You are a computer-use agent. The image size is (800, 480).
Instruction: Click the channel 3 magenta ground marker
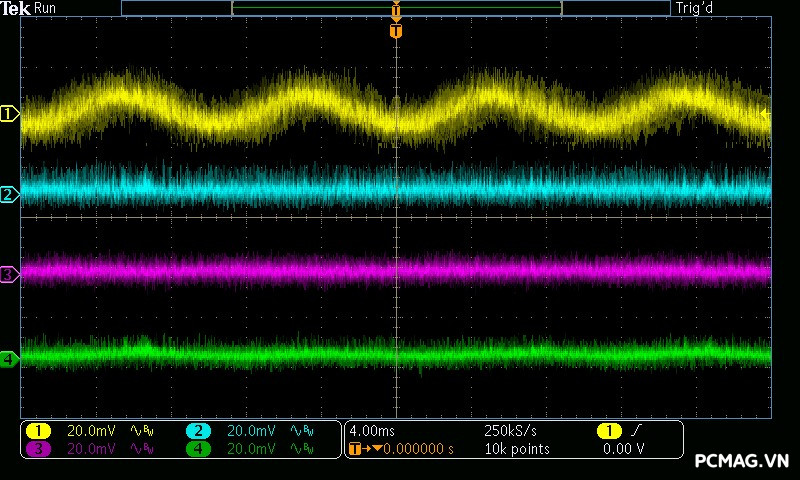[x=9, y=273]
